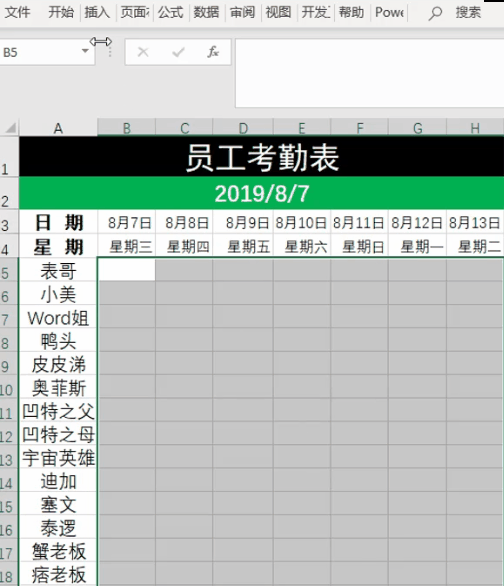Open the 页面布局 ribbon tab
The image size is (504, 586).
pos(135,12)
